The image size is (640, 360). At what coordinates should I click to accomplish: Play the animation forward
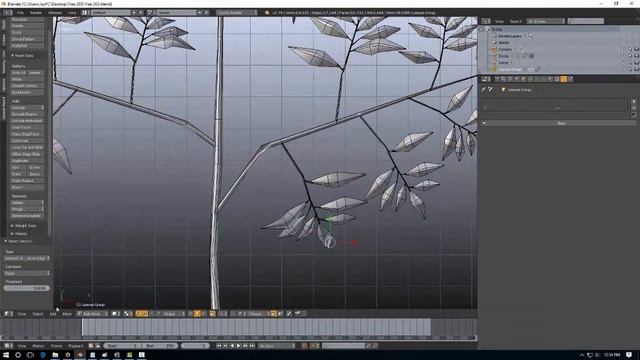pos(238,346)
